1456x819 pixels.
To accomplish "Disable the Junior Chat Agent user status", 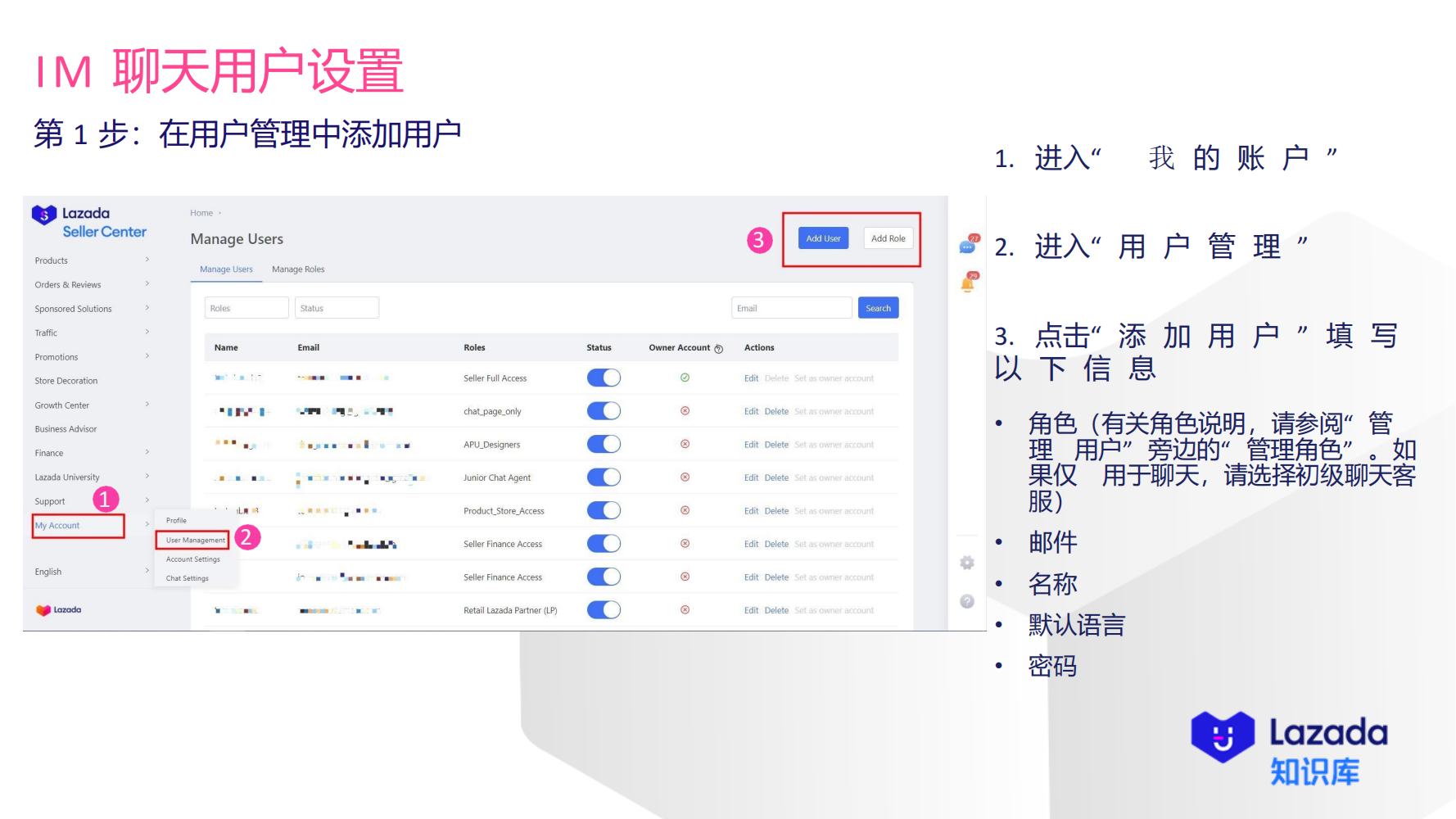I will pos(604,477).
